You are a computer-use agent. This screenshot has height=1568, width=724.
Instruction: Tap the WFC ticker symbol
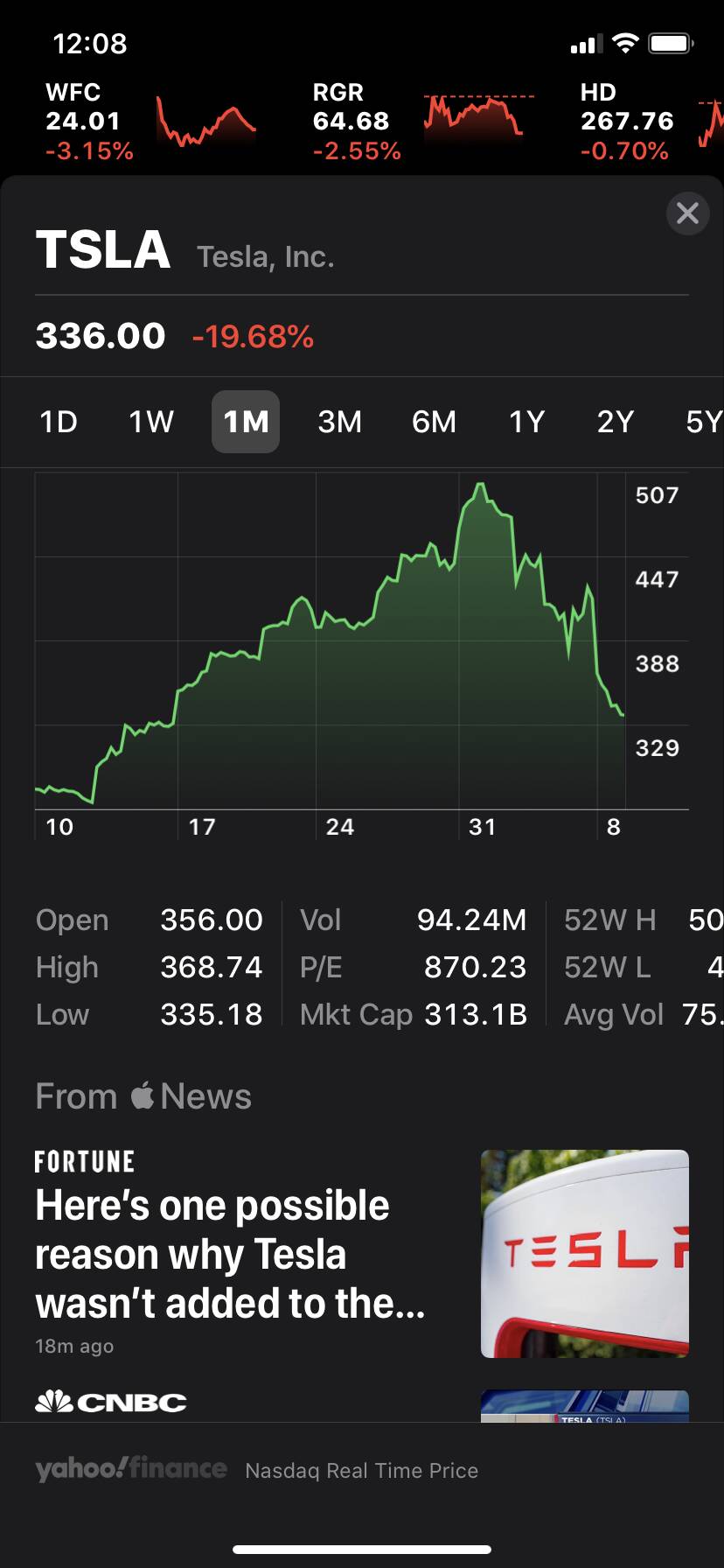[x=73, y=92]
